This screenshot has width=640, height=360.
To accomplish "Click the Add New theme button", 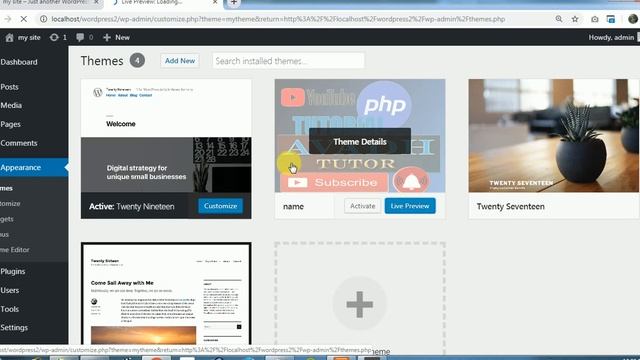I will (180, 61).
